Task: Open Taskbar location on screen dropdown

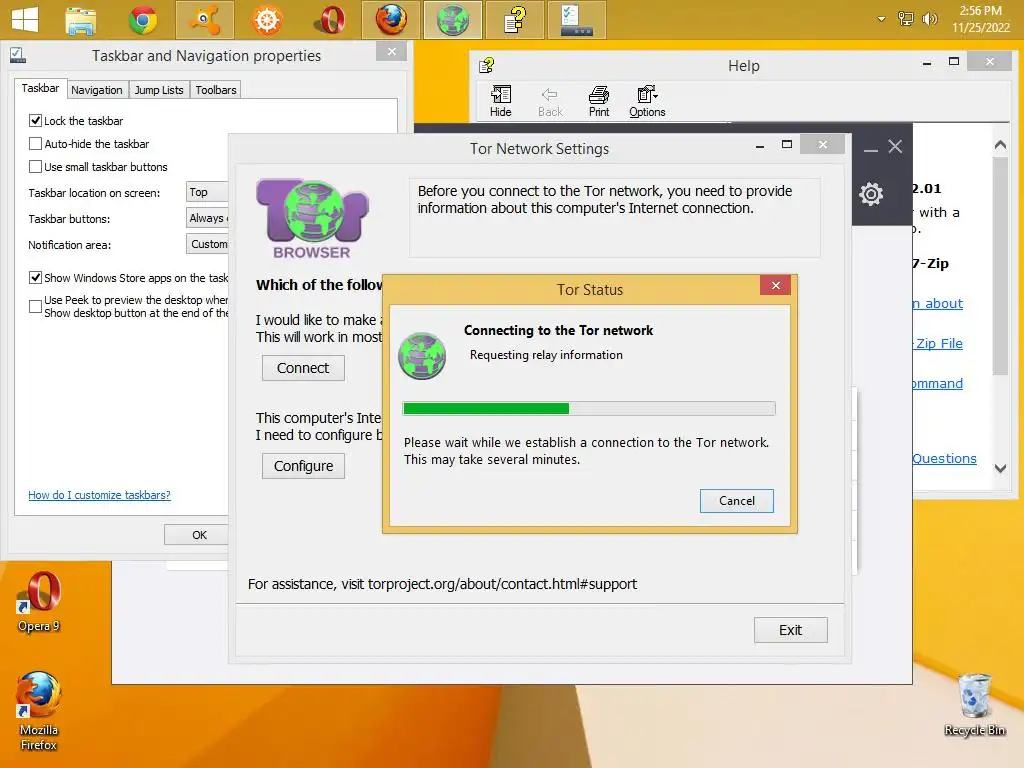Action: pyautogui.click(x=207, y=192)
